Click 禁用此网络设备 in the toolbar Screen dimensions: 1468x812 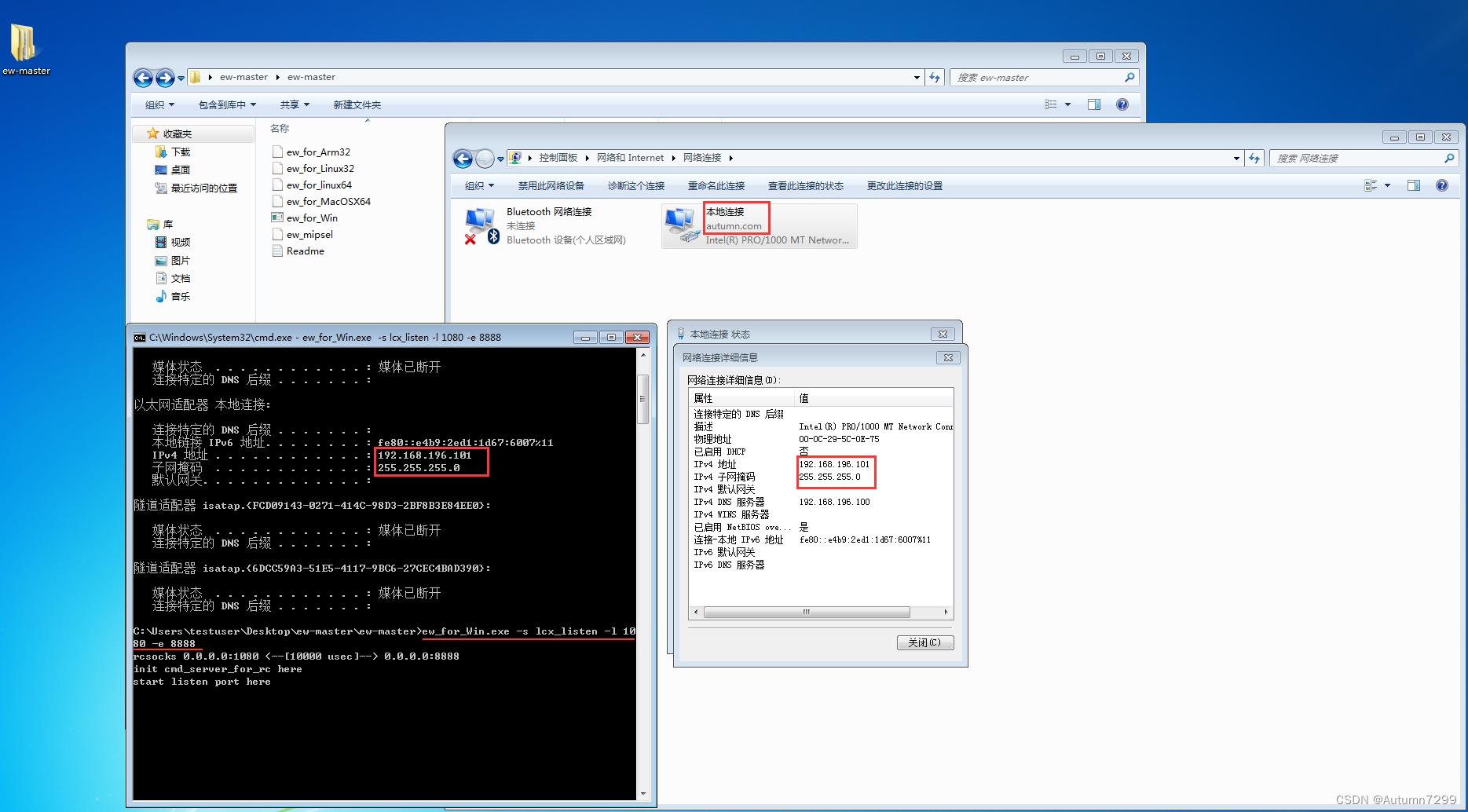point(551,186)
